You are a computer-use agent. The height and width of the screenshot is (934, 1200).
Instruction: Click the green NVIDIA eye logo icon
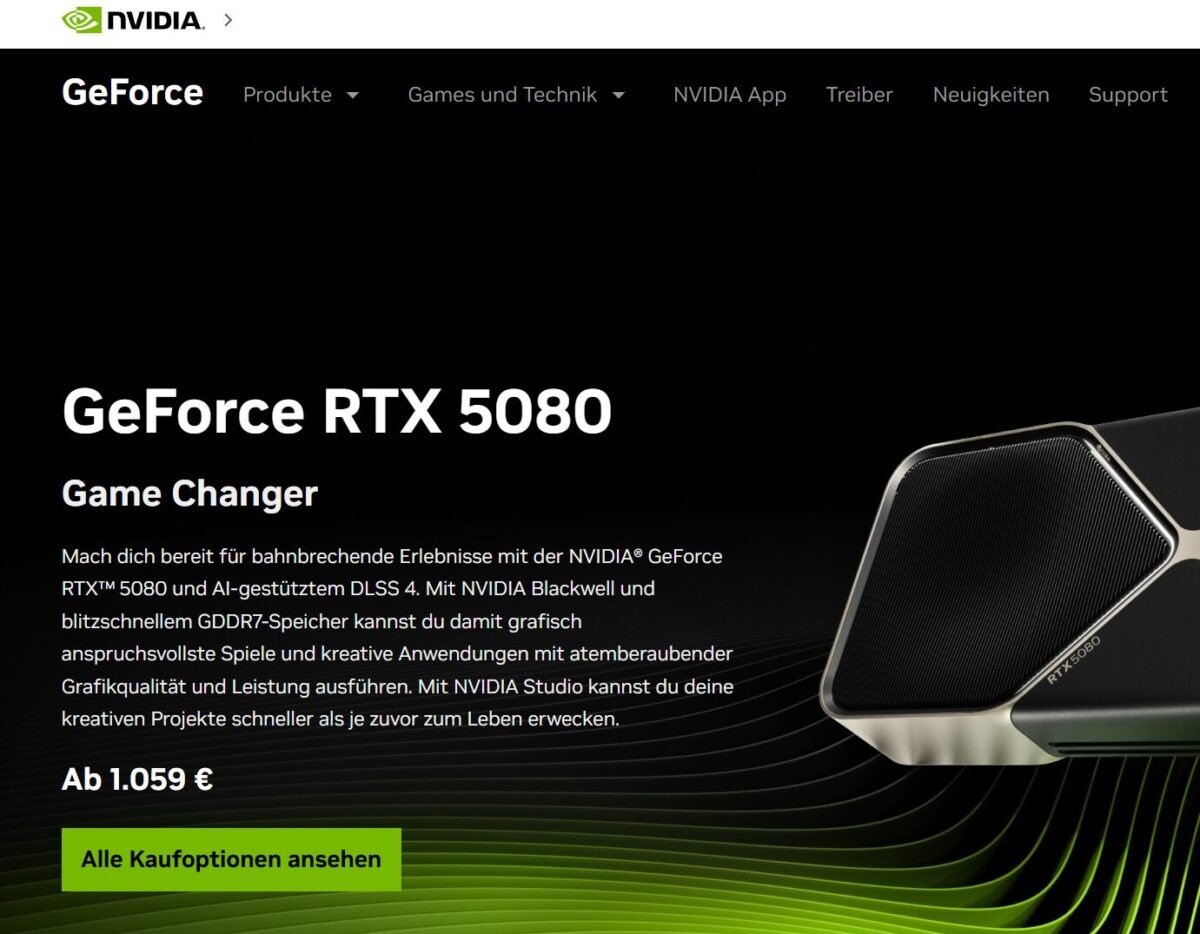click(81, 19)
